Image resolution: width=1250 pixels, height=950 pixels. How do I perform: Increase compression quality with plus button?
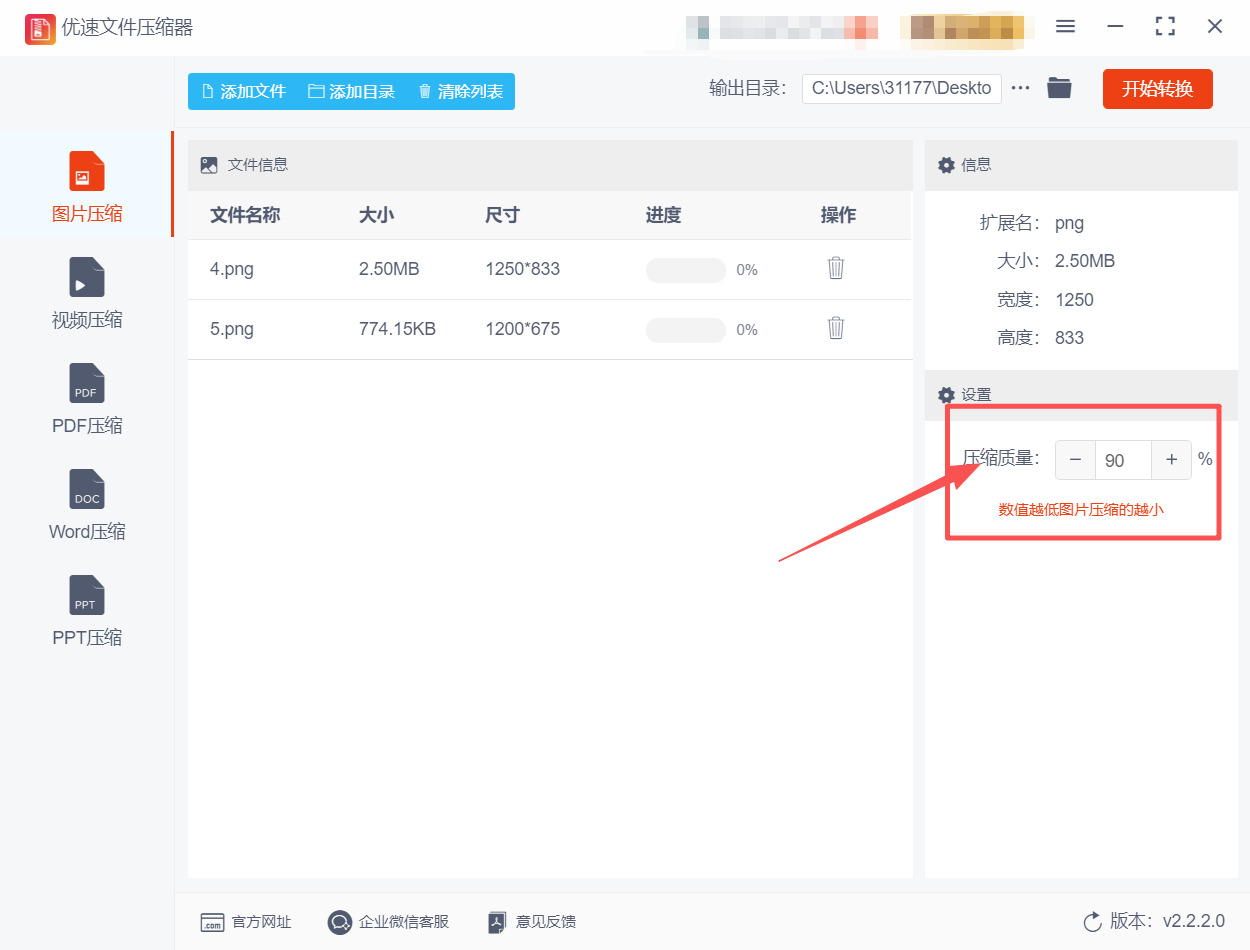pyautogui.click(x=1171, y=460)
